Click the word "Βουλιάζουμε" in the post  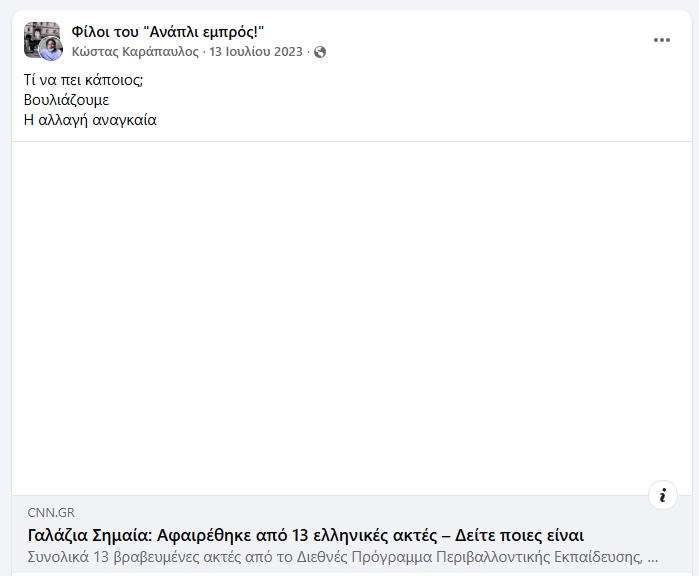coord(66,100)
